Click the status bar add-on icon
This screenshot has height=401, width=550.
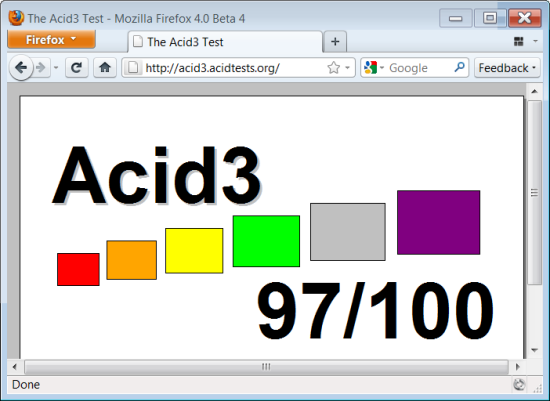519,385
